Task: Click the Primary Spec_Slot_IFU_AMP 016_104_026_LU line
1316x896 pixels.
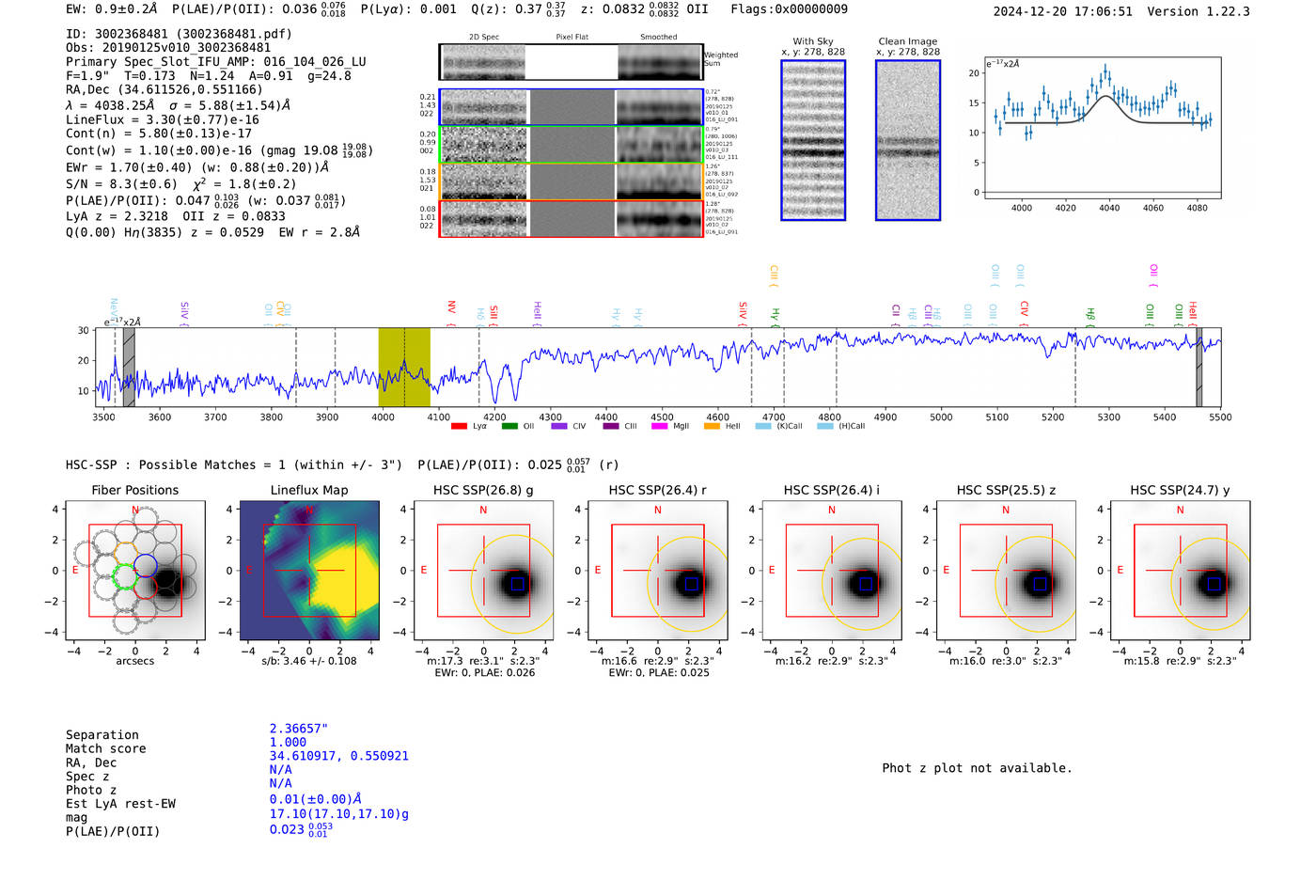Action: [216, 62]
